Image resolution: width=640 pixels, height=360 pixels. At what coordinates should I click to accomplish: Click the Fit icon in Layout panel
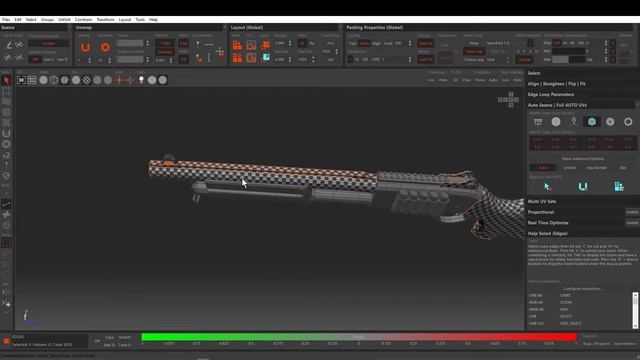(x=251, y=45)
